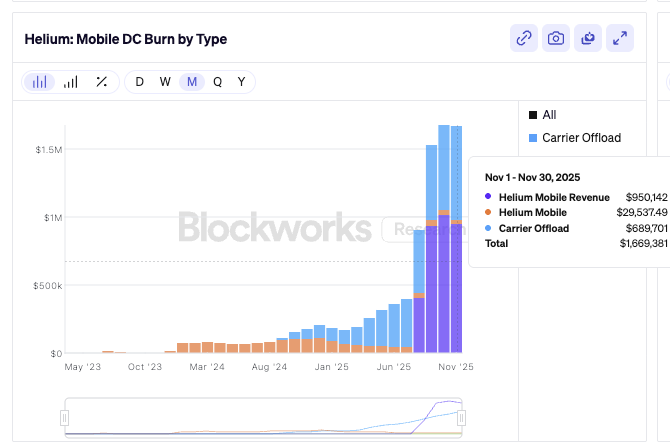Copy the chart link
The image size is (670, 448).
(524, 39)
